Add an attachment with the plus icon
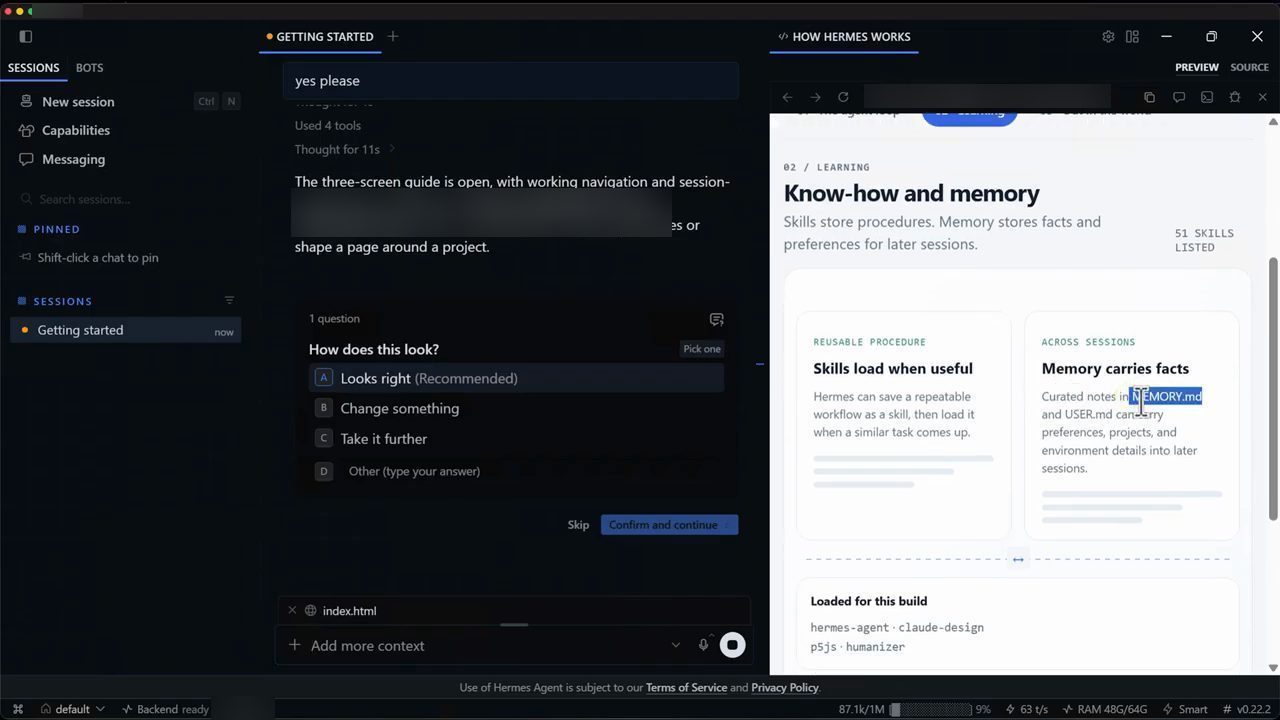This screenshot has width=1280, height=720. coord(294,645)
